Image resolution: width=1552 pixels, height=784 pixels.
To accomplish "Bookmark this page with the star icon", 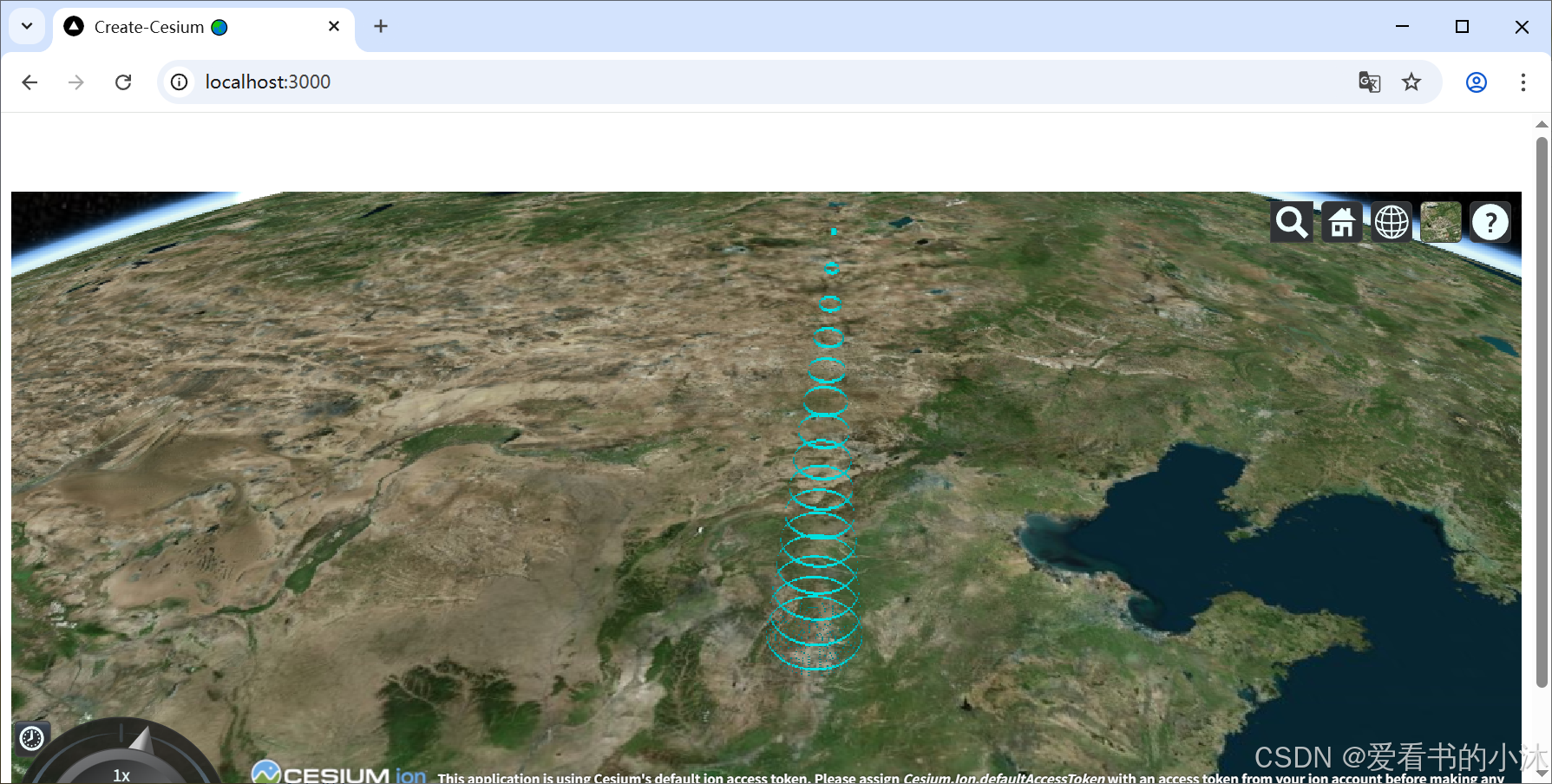I will click(1411, 82).
